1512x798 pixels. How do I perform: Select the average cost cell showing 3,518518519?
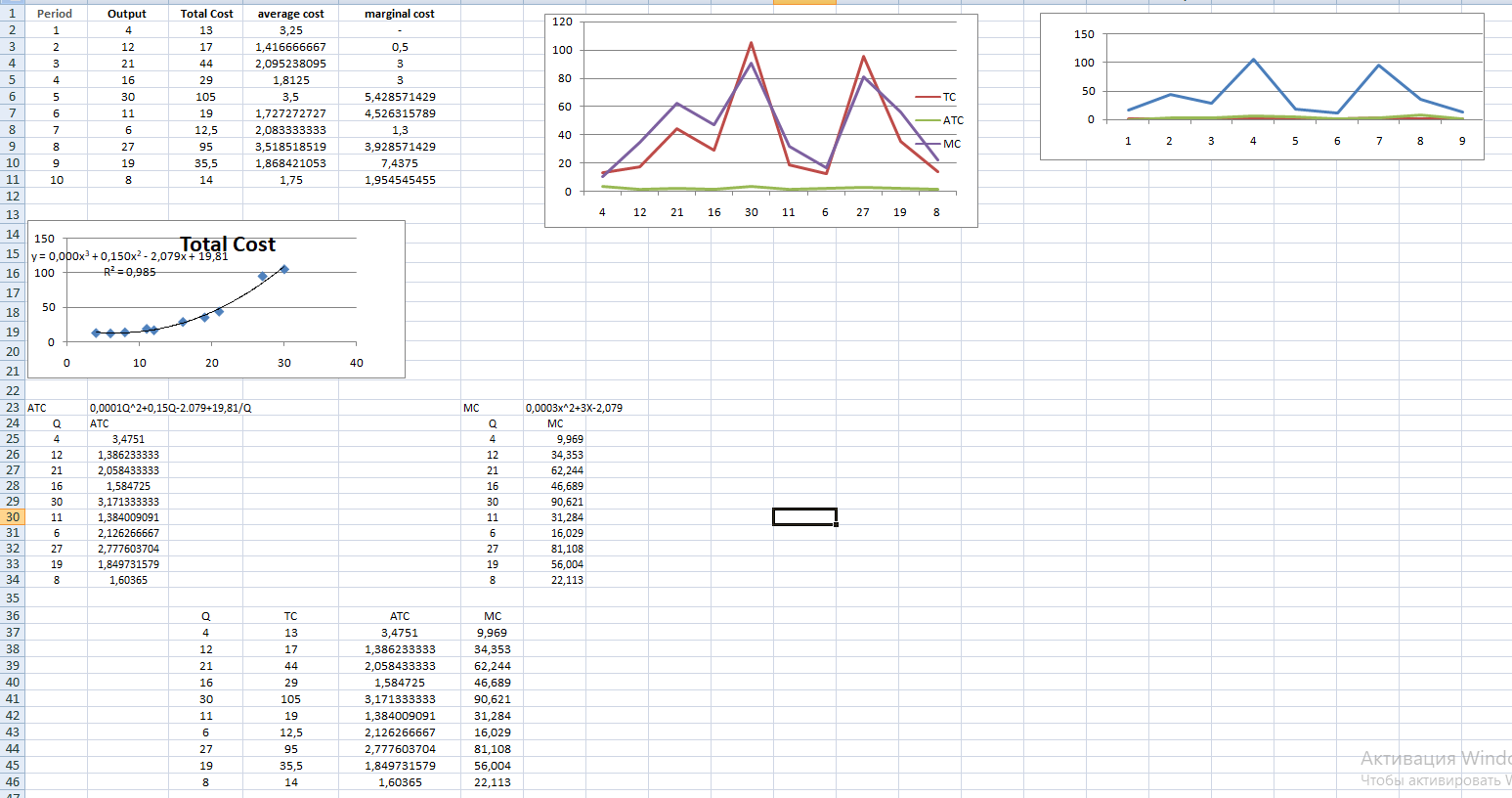click(x=290, y=147)
